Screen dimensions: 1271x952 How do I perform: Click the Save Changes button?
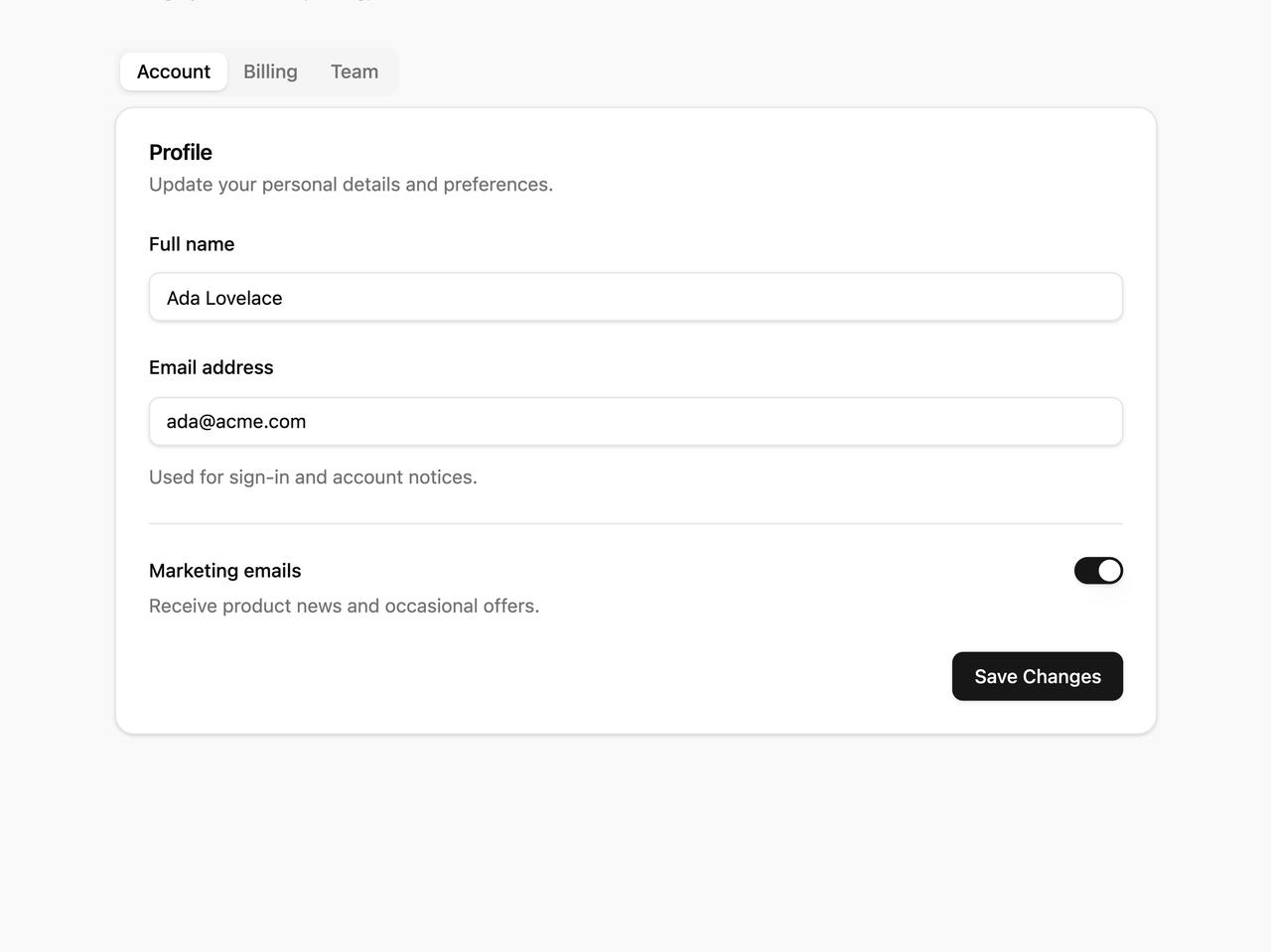(x=1038, y=676)
